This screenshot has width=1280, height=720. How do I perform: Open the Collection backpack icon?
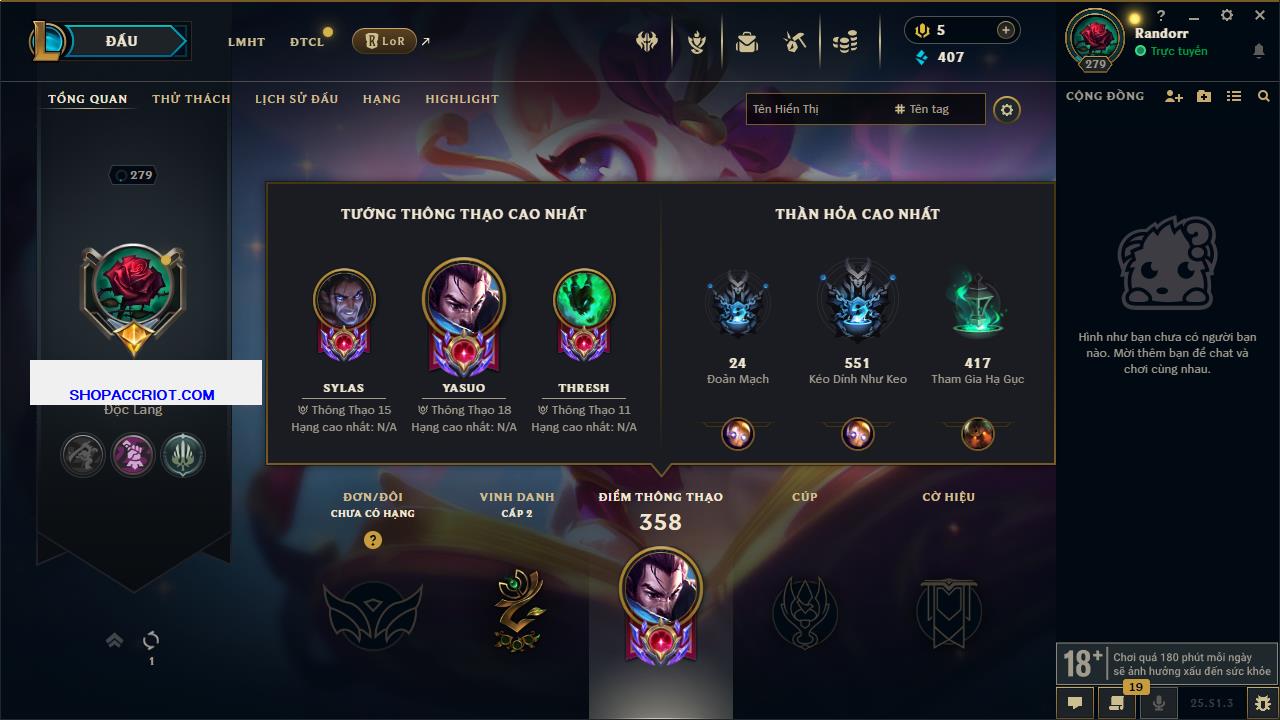click(x=746, y=42)
